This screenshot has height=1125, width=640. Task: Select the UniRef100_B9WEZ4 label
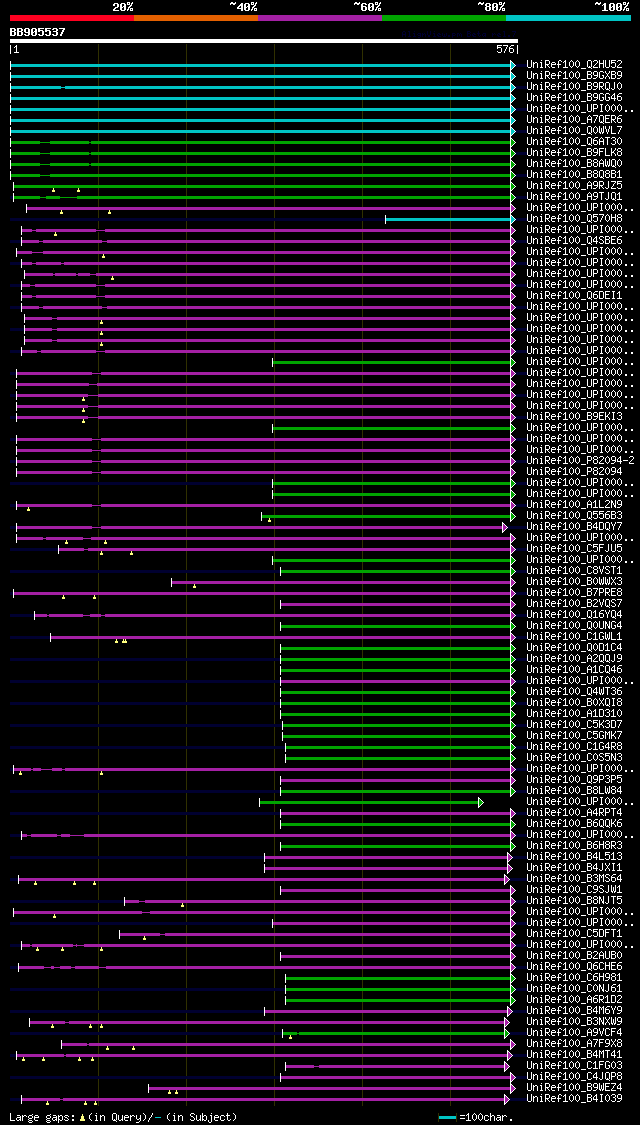574,1088
